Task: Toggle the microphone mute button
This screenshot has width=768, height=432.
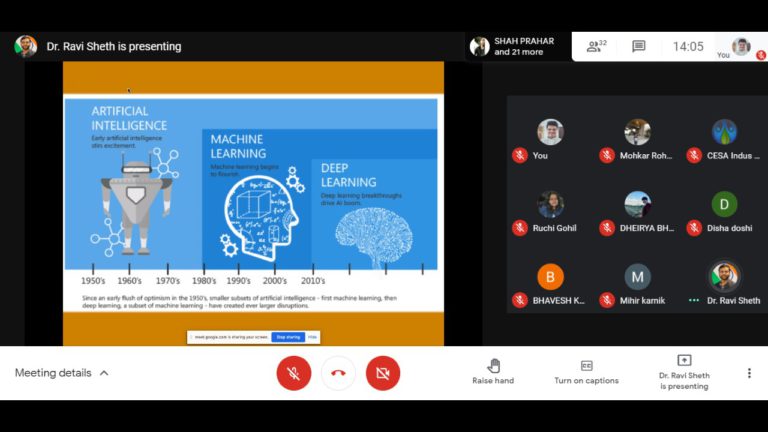Action: click(293, 373)
